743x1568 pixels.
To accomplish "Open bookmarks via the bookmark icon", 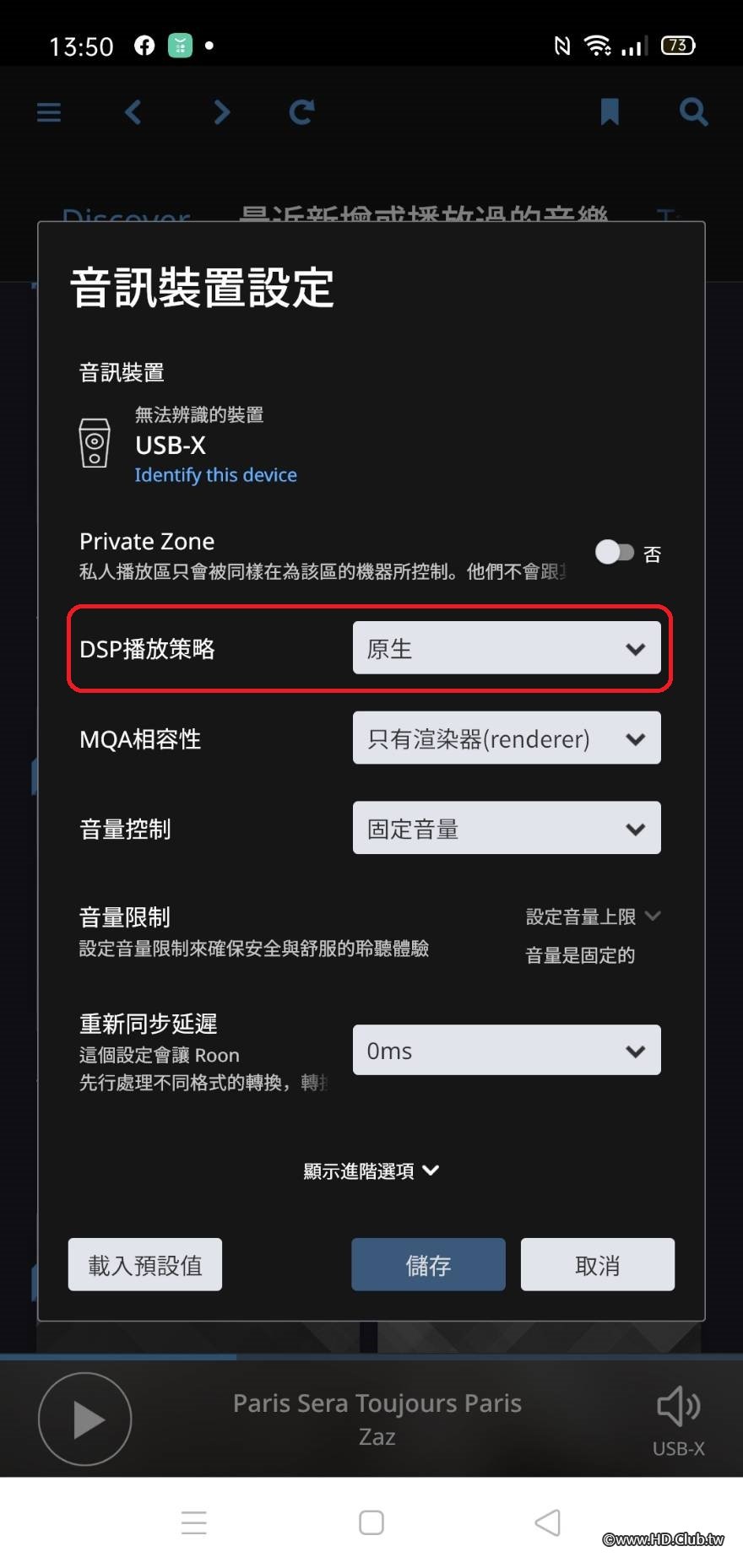I will 610,111.
